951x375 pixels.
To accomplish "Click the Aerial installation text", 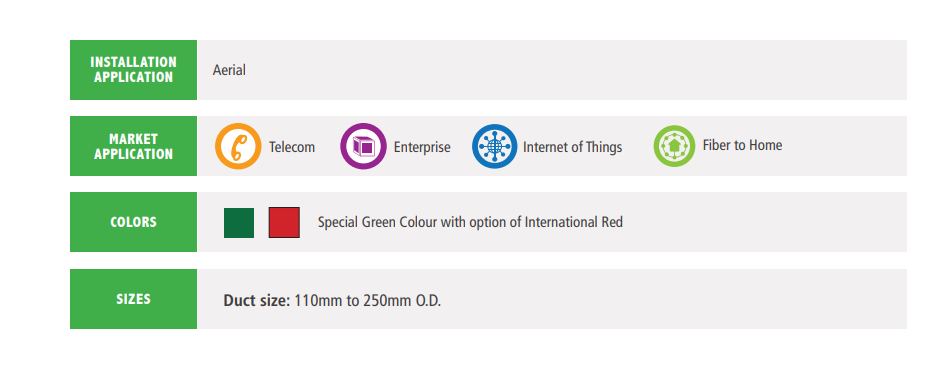I will (x=229, y=70).
